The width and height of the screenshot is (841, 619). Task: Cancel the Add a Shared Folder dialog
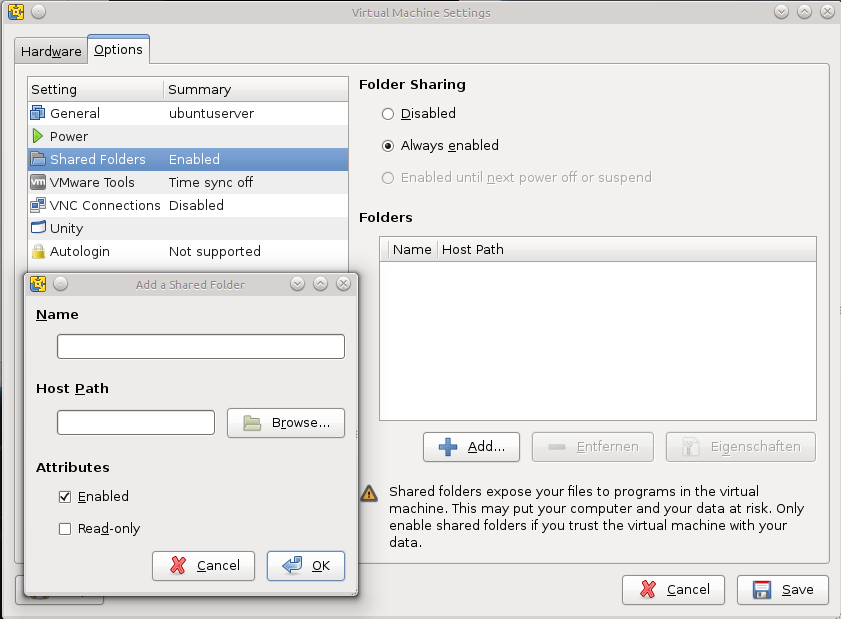click(x=204, y=566)
